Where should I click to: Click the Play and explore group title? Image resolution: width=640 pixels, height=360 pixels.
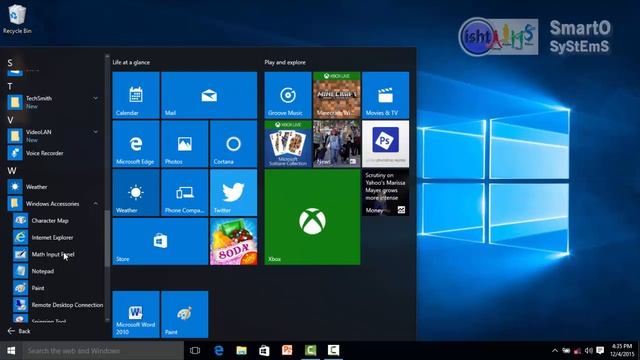pos(285,62)
